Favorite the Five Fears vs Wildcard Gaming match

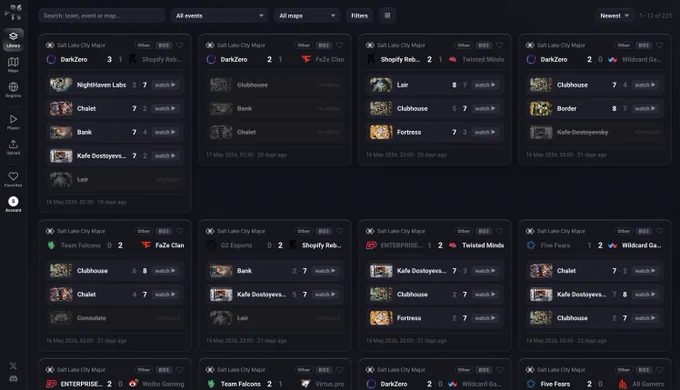pyautogui.click(x=660, y=231)
